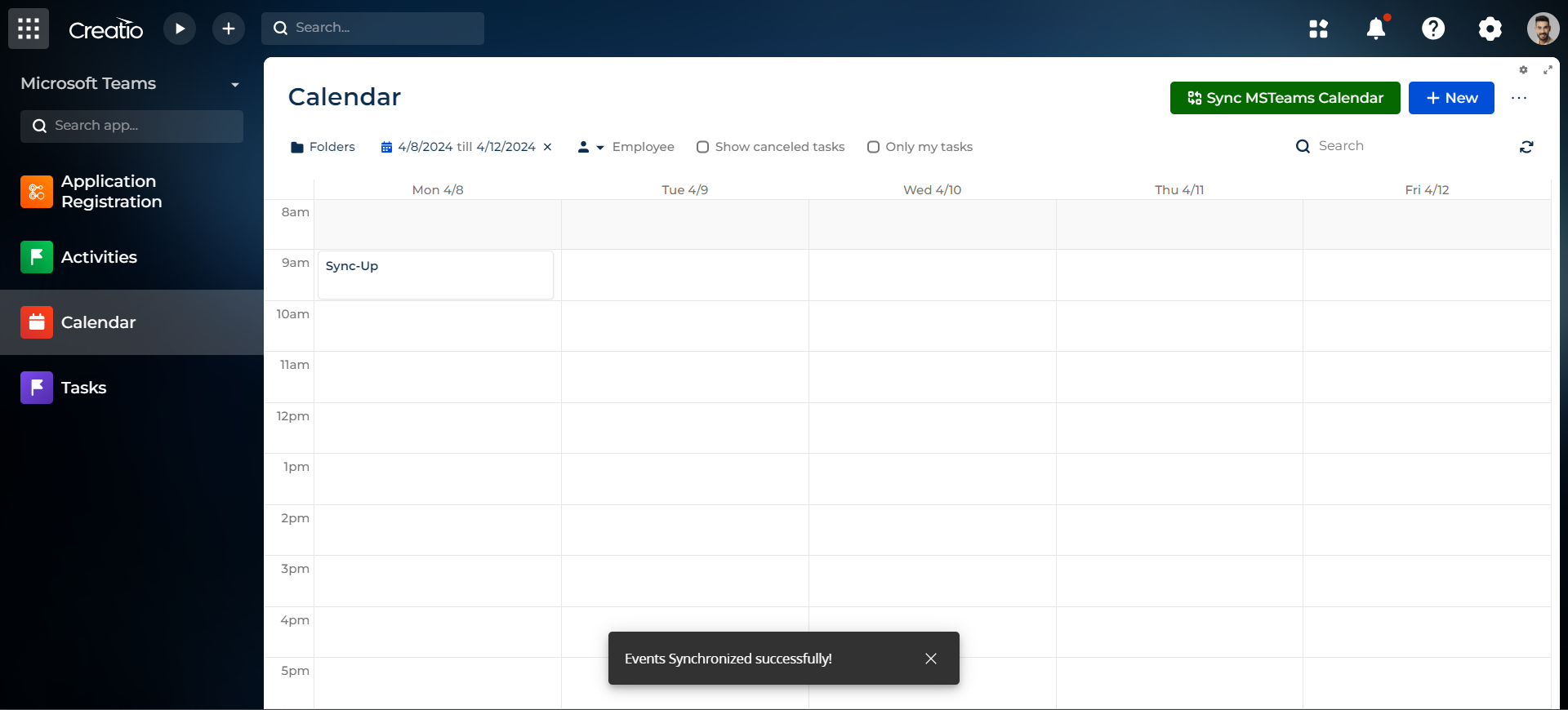Open Application Registration section
The width and height of the screenshot is (1568, 710).
coord(131,192)
